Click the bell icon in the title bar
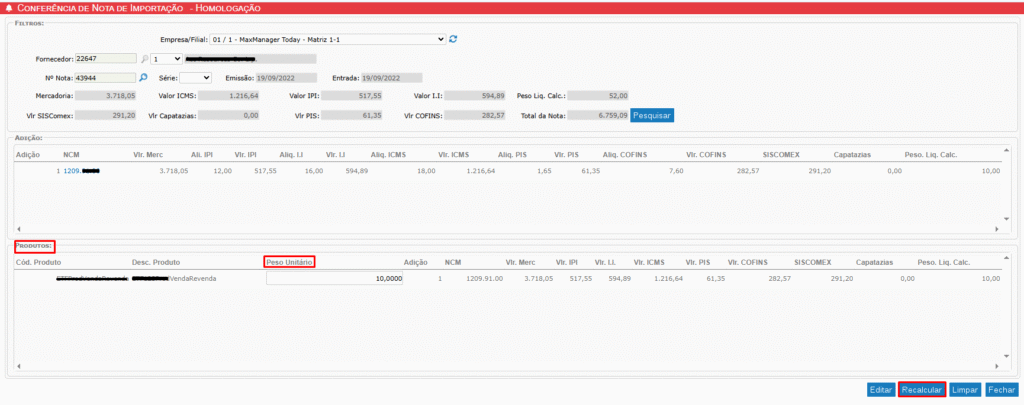The image size is (1024, 405). pos(8,7)
